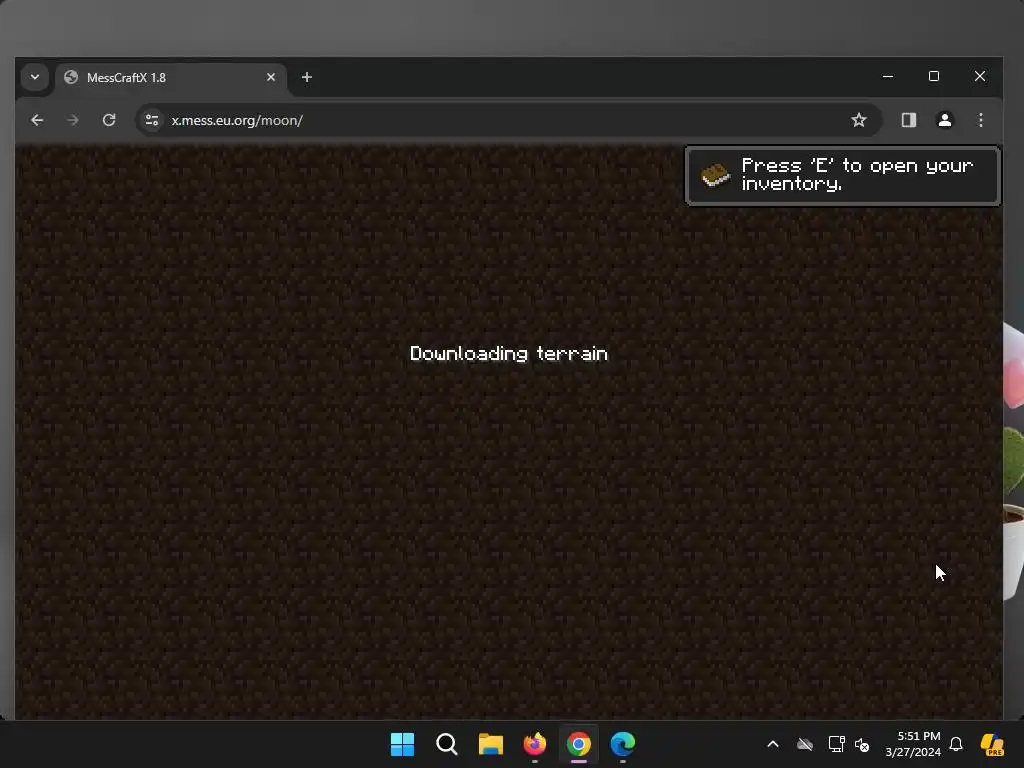
Task: Open Windows Search from the taskbar
Action: [447, 744]
